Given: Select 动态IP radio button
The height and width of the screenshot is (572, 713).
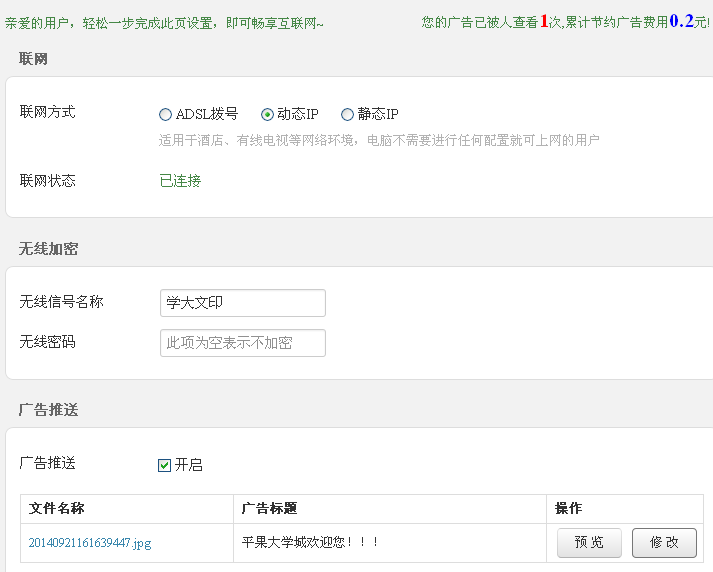Looking at the screenshot, I should [267, 114].
